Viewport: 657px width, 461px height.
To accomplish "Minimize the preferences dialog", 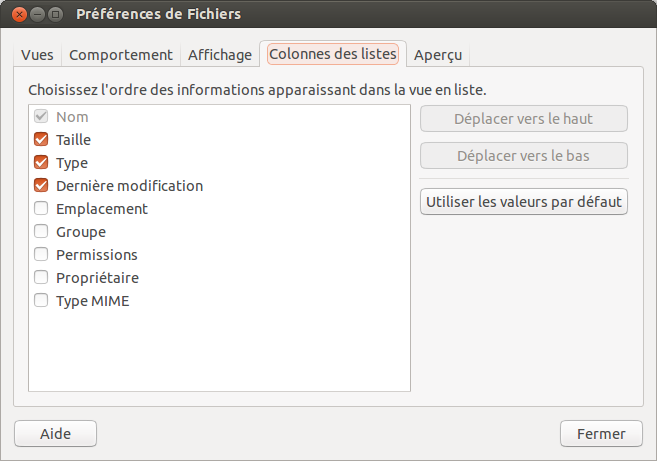I will coord(37,15).
